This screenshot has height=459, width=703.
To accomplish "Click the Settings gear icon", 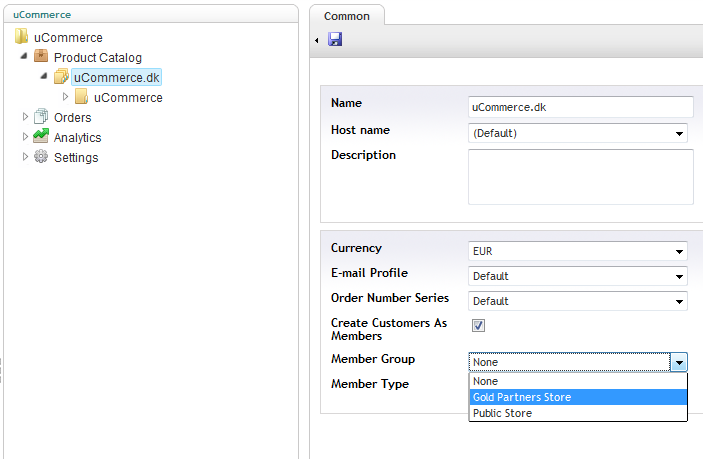I will (x=41, y=156).
